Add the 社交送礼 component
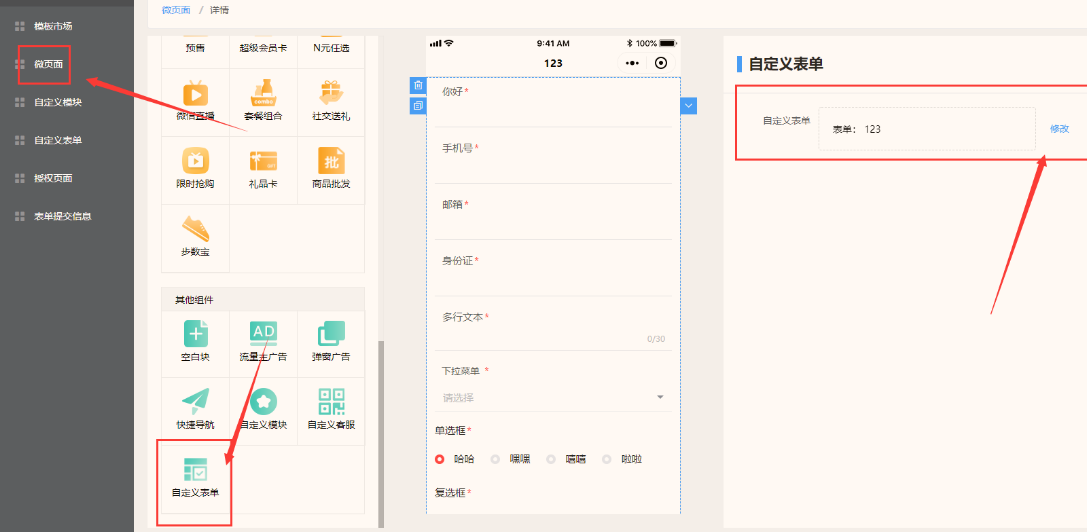Image resolution: width=1087 pixels, height=532 pixels. point(331,101)
